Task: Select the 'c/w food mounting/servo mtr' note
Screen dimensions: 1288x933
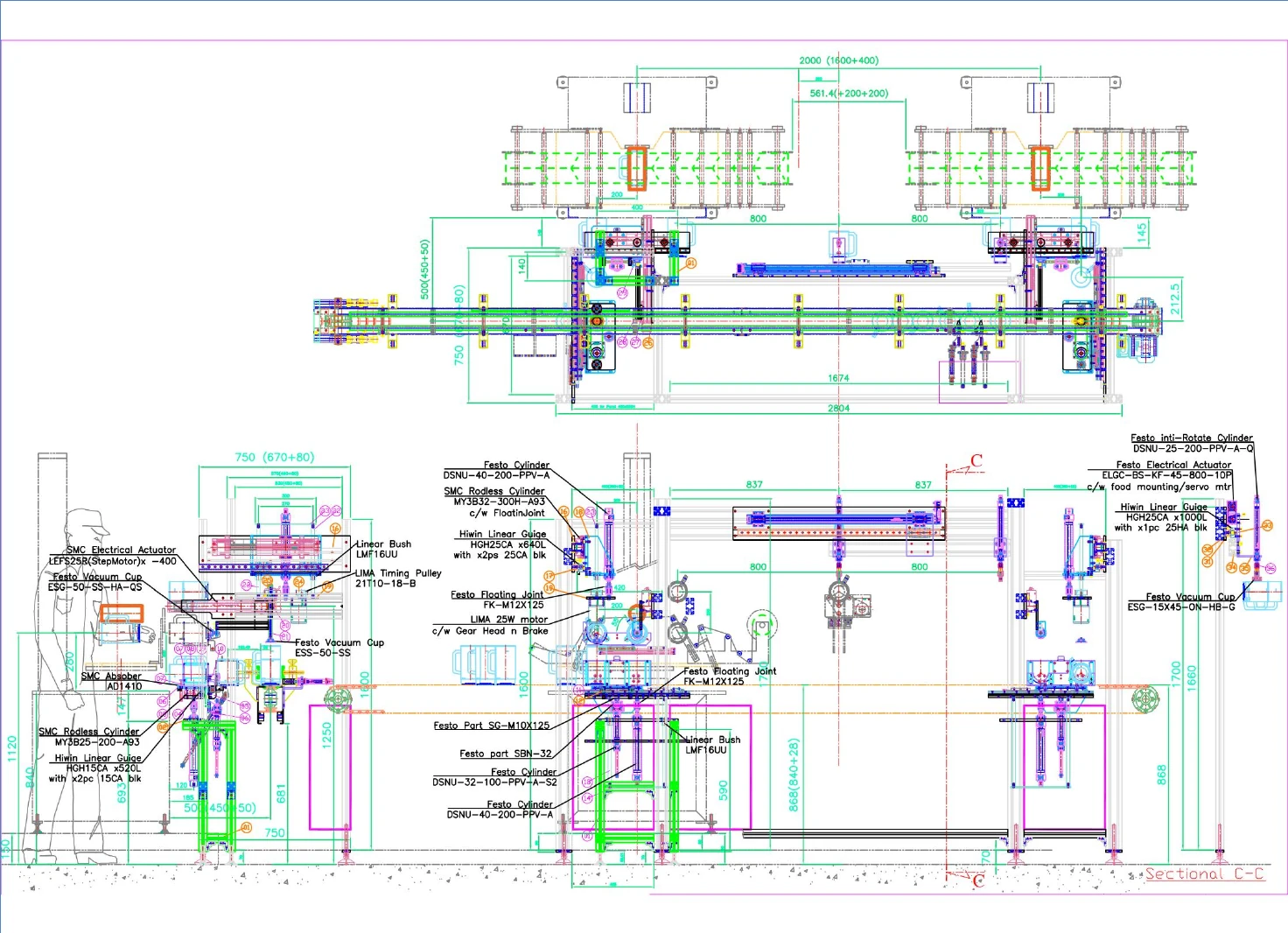Action: coord(1159,487)
